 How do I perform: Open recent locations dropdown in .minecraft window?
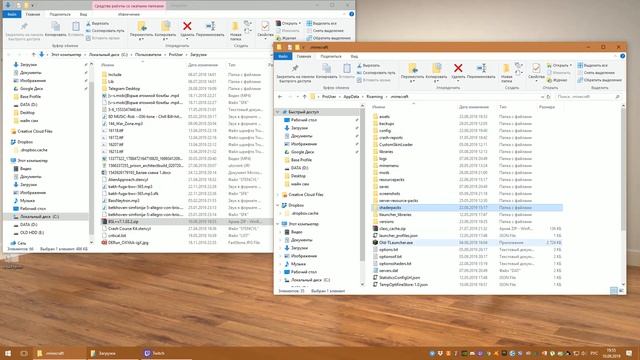point(297,97)
